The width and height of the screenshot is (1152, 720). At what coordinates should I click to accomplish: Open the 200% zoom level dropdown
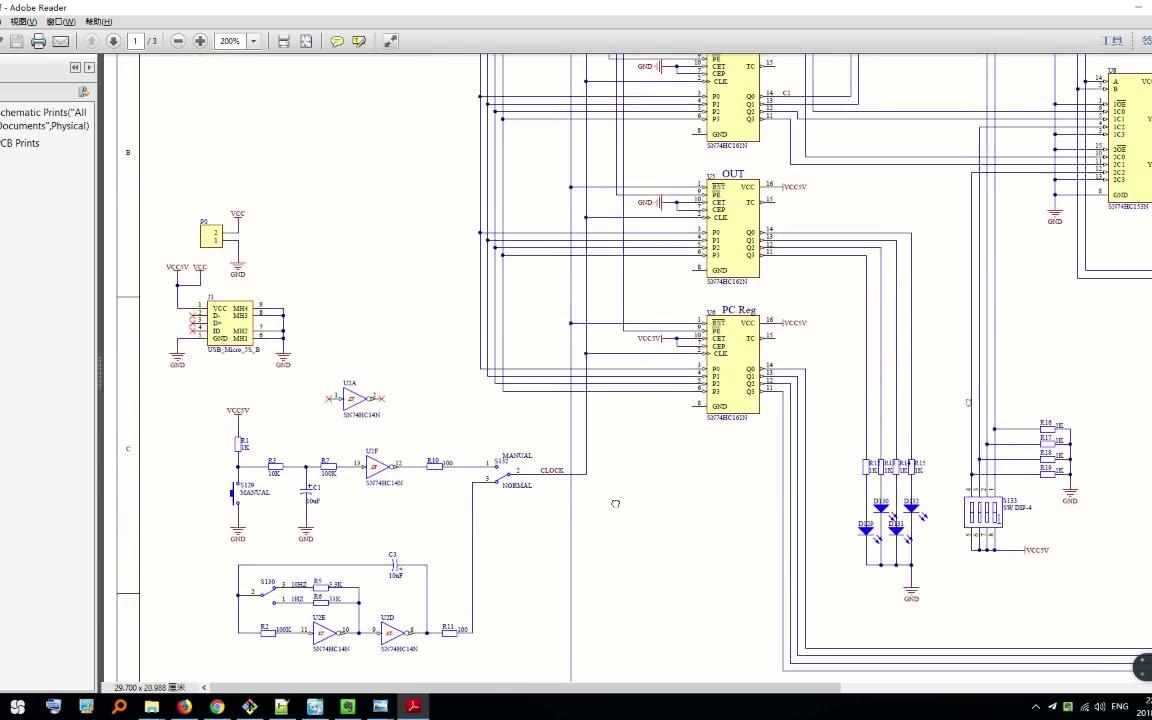click(x=254, y=41)
